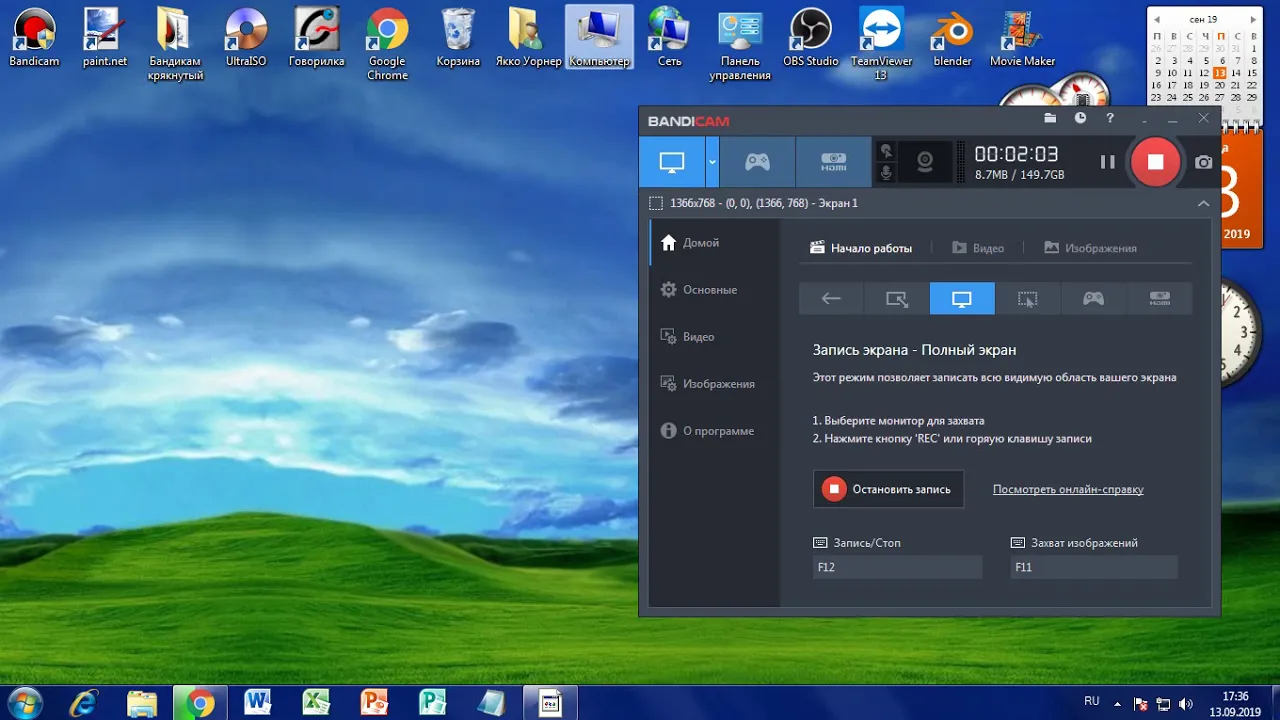
Task: Stop recording with the red round button
Action: coord(1155,162)
